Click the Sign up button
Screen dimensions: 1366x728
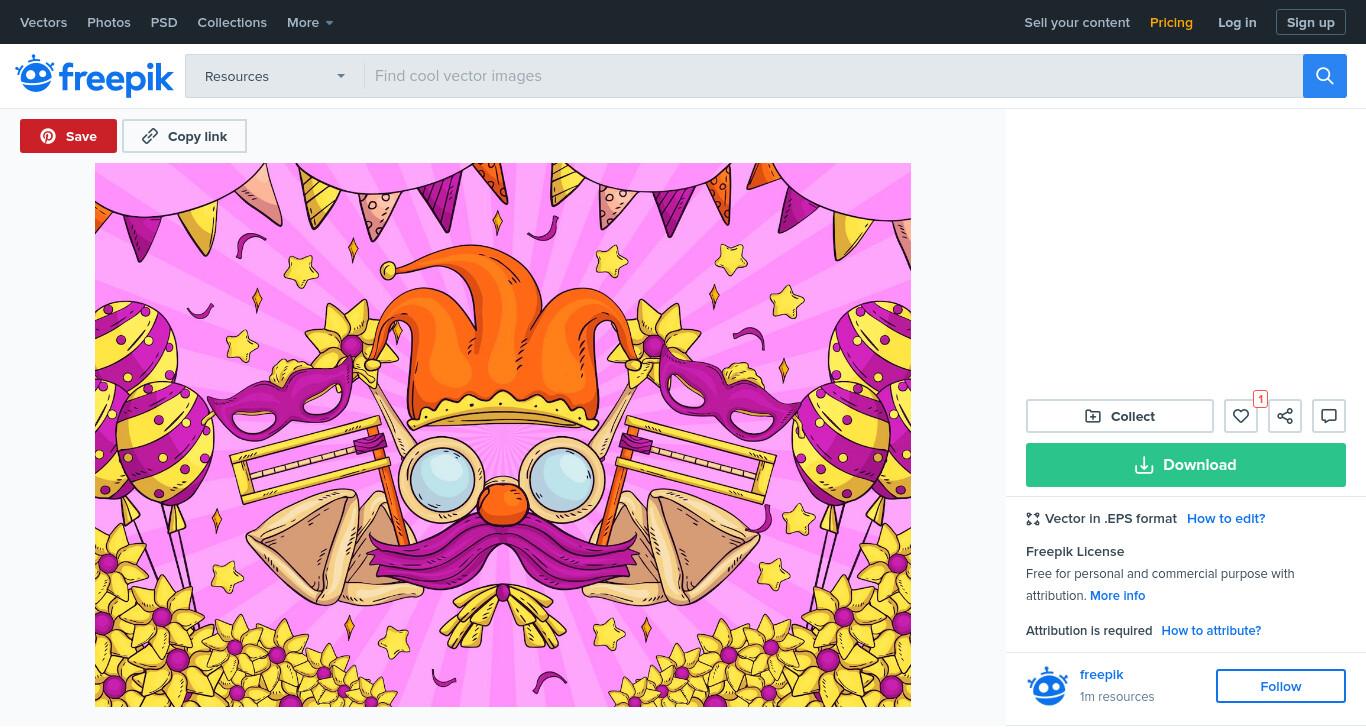coord(1310,22)
